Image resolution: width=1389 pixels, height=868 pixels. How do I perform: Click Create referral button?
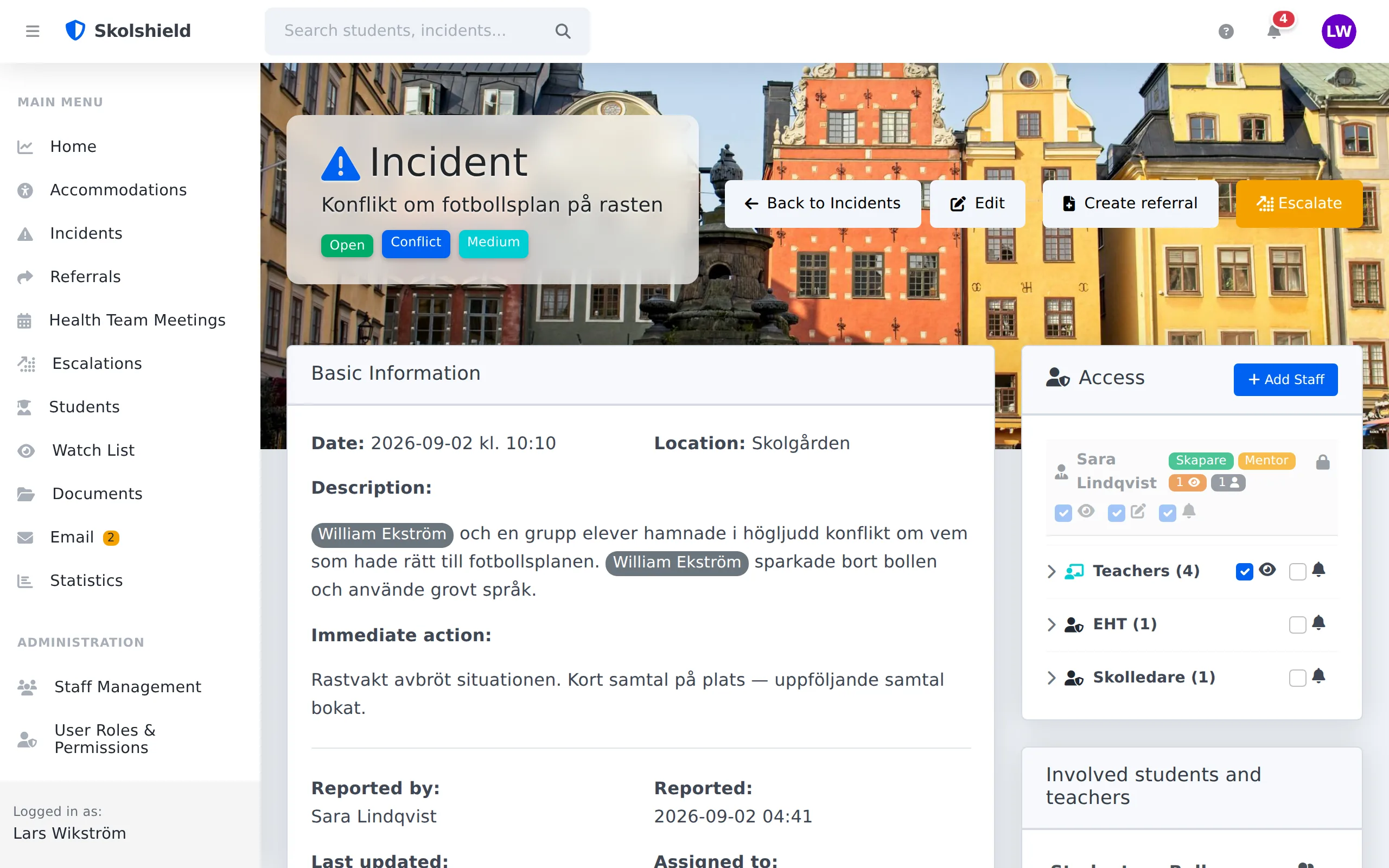point(1130,204)
